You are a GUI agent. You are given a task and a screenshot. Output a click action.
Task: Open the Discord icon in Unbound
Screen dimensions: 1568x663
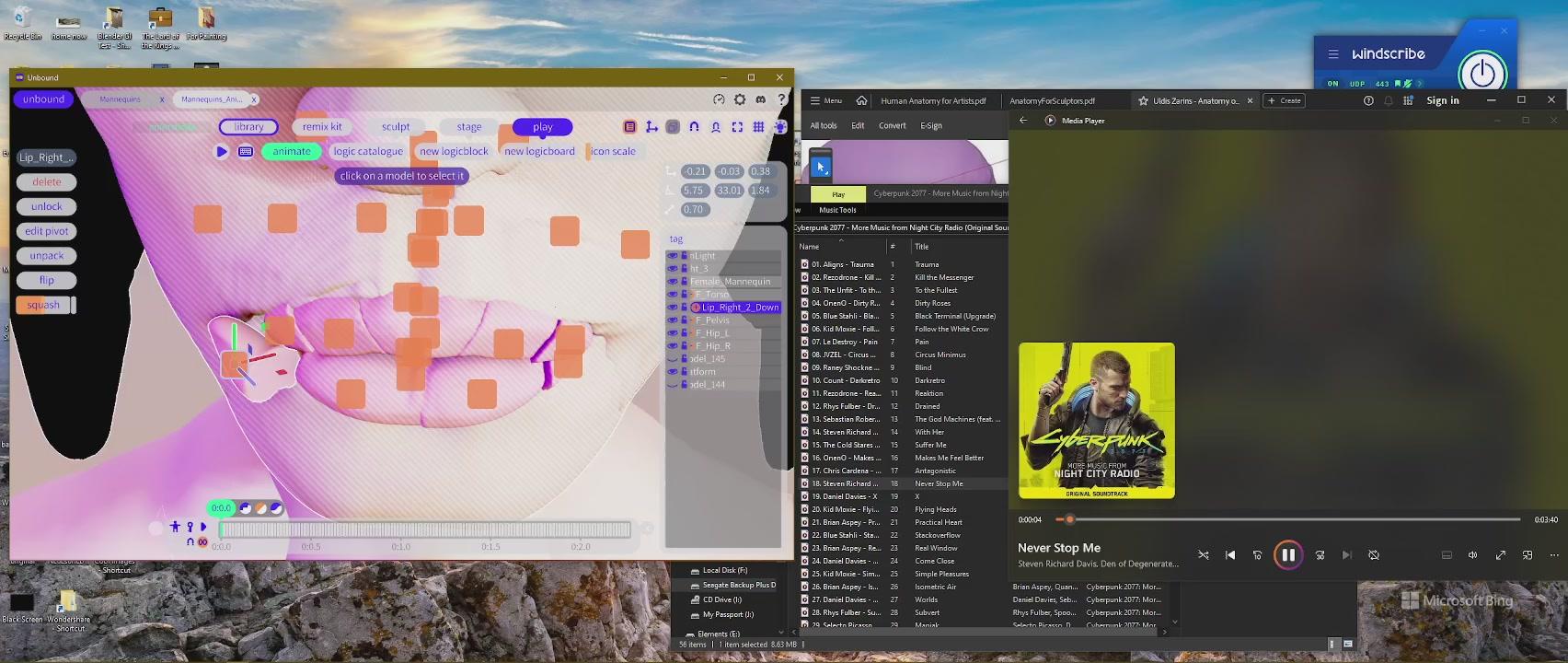[x=761, y=99]
